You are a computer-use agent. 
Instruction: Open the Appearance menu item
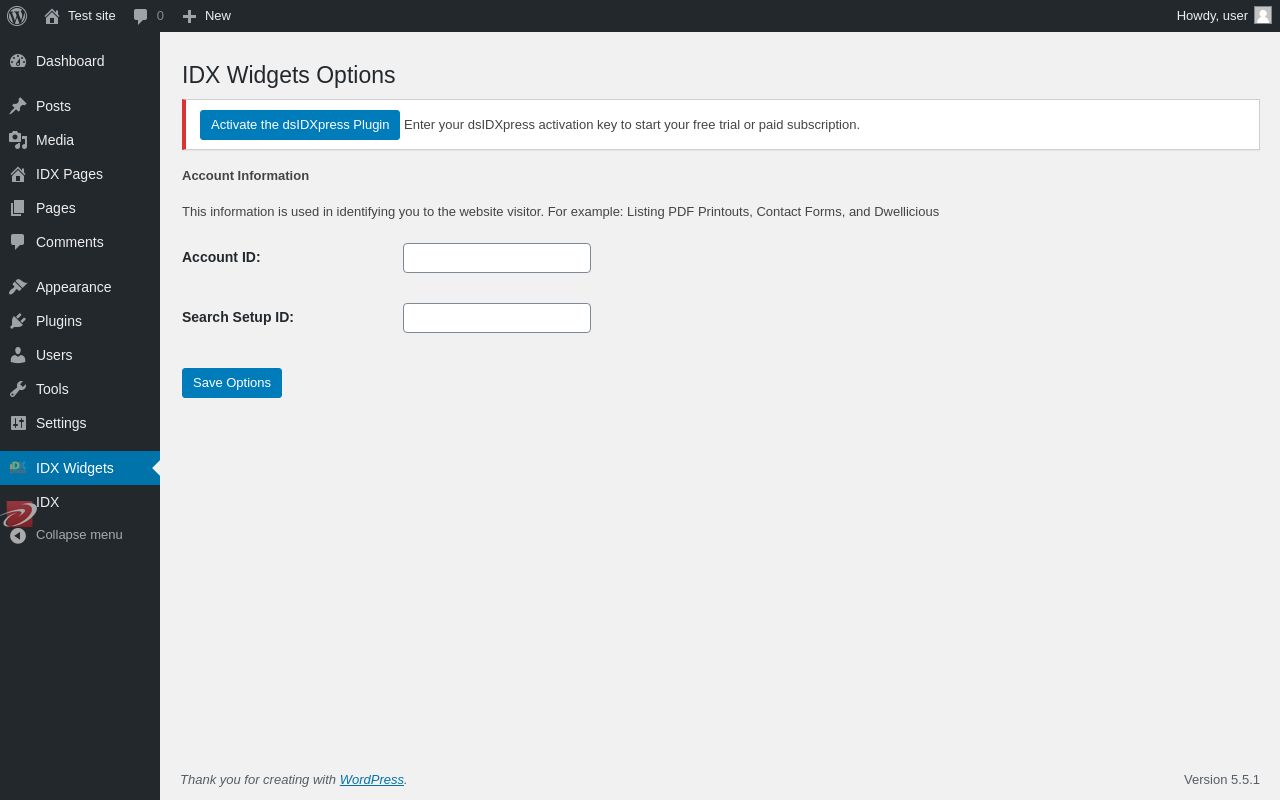(x=80, y=287)
